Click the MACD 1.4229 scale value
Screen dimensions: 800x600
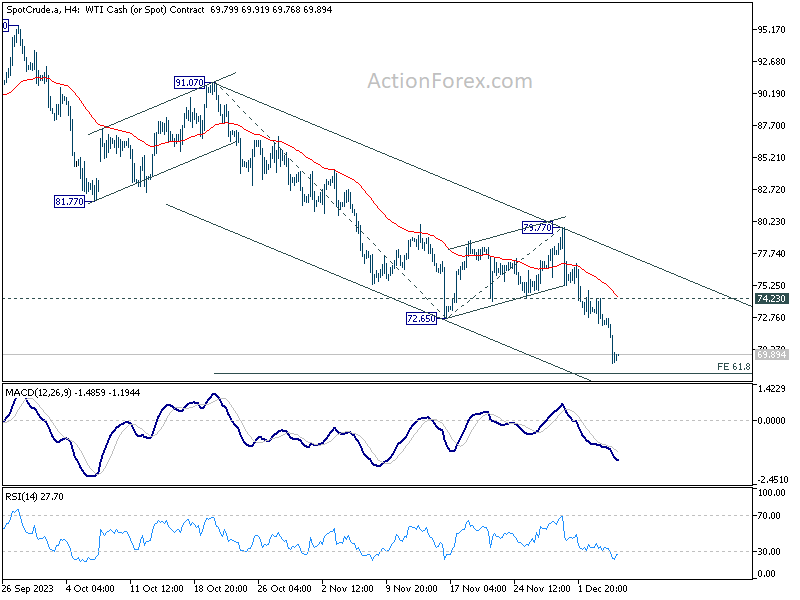(772, 389)
